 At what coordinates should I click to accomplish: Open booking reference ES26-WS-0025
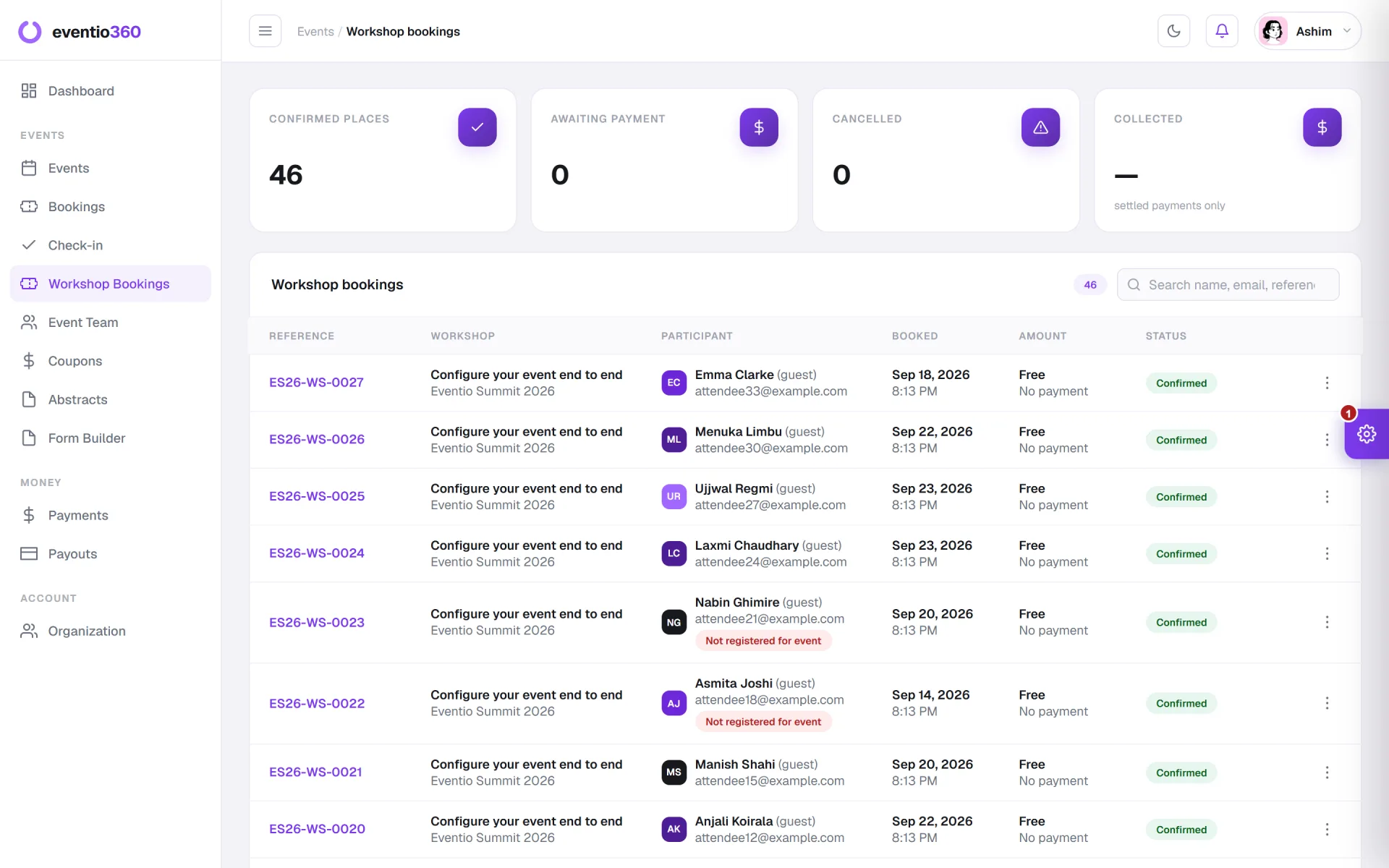pyautogui.click(x=317, y=496)
